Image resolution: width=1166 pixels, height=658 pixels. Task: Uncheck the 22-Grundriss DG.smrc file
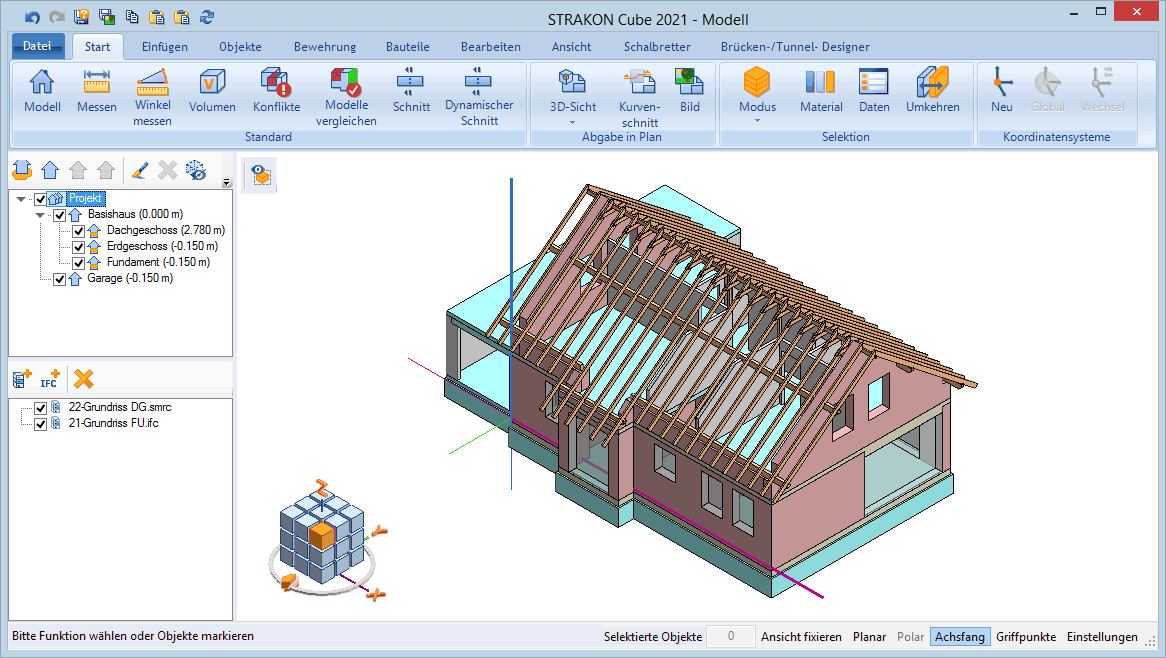click(x=40, y=408)
